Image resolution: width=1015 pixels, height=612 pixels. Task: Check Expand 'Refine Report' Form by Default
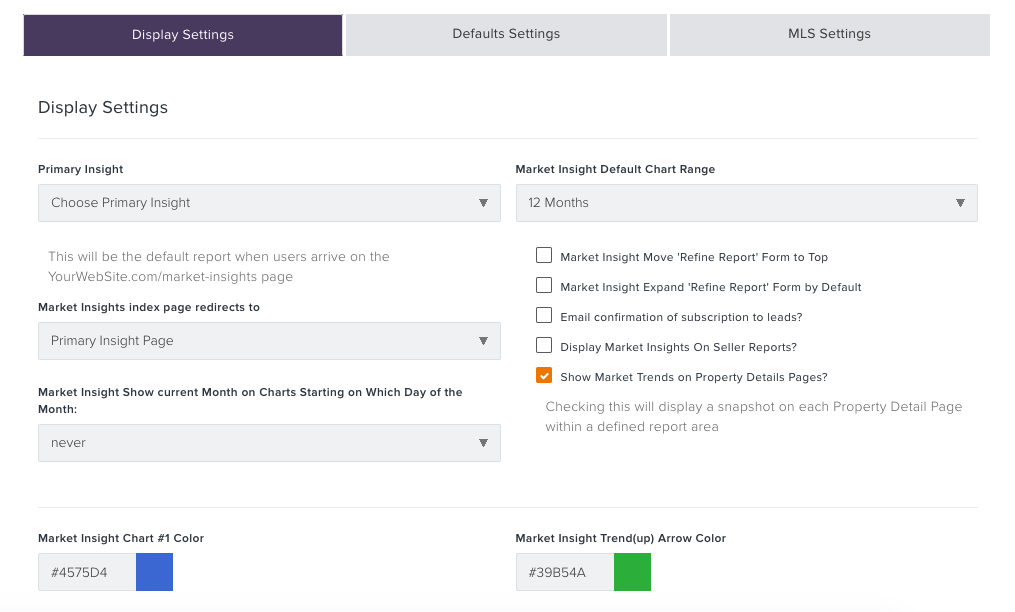(544, 285)
